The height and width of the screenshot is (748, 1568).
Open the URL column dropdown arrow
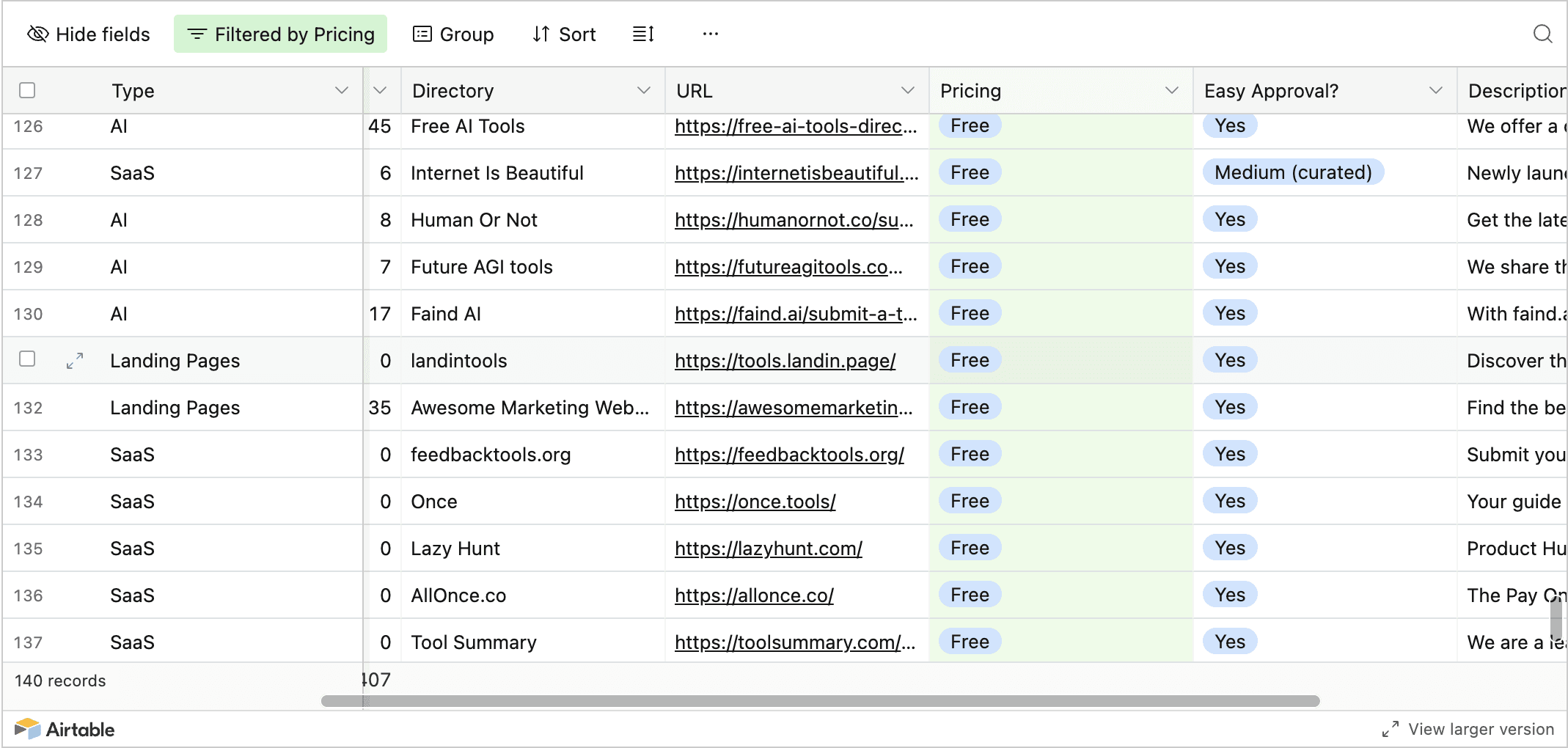[907, 90]
